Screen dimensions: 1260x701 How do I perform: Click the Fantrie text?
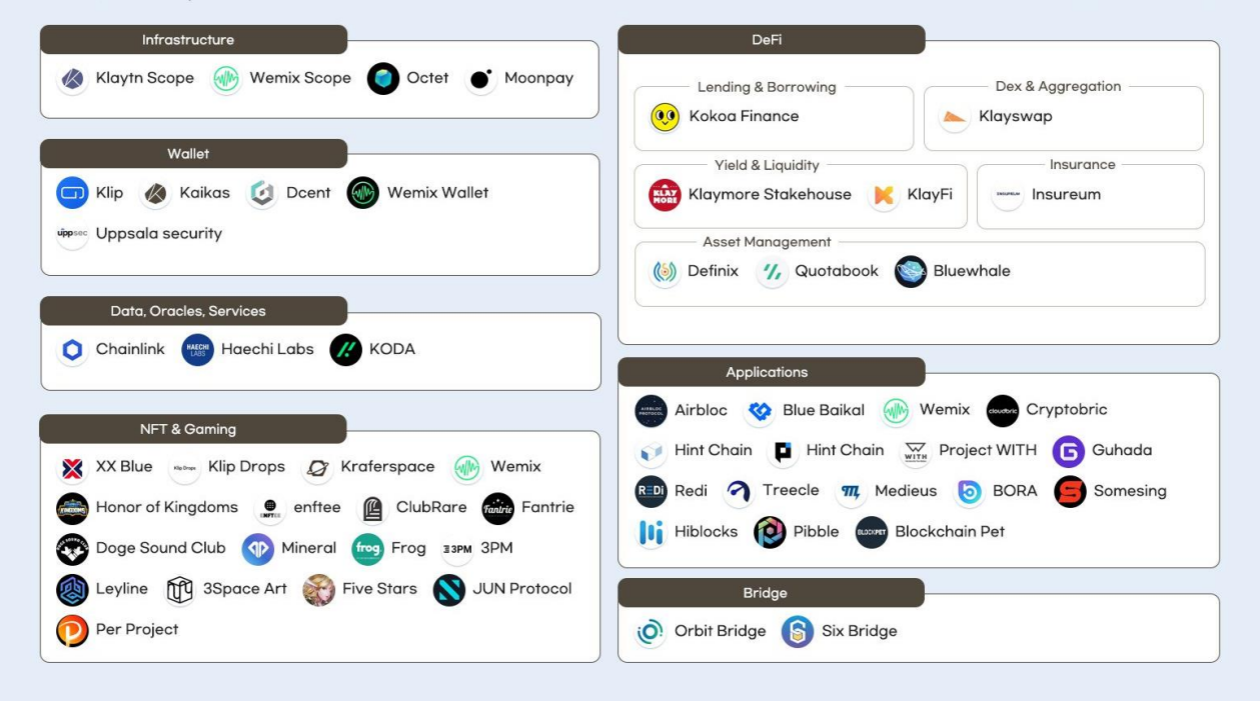tap(548, 507)
